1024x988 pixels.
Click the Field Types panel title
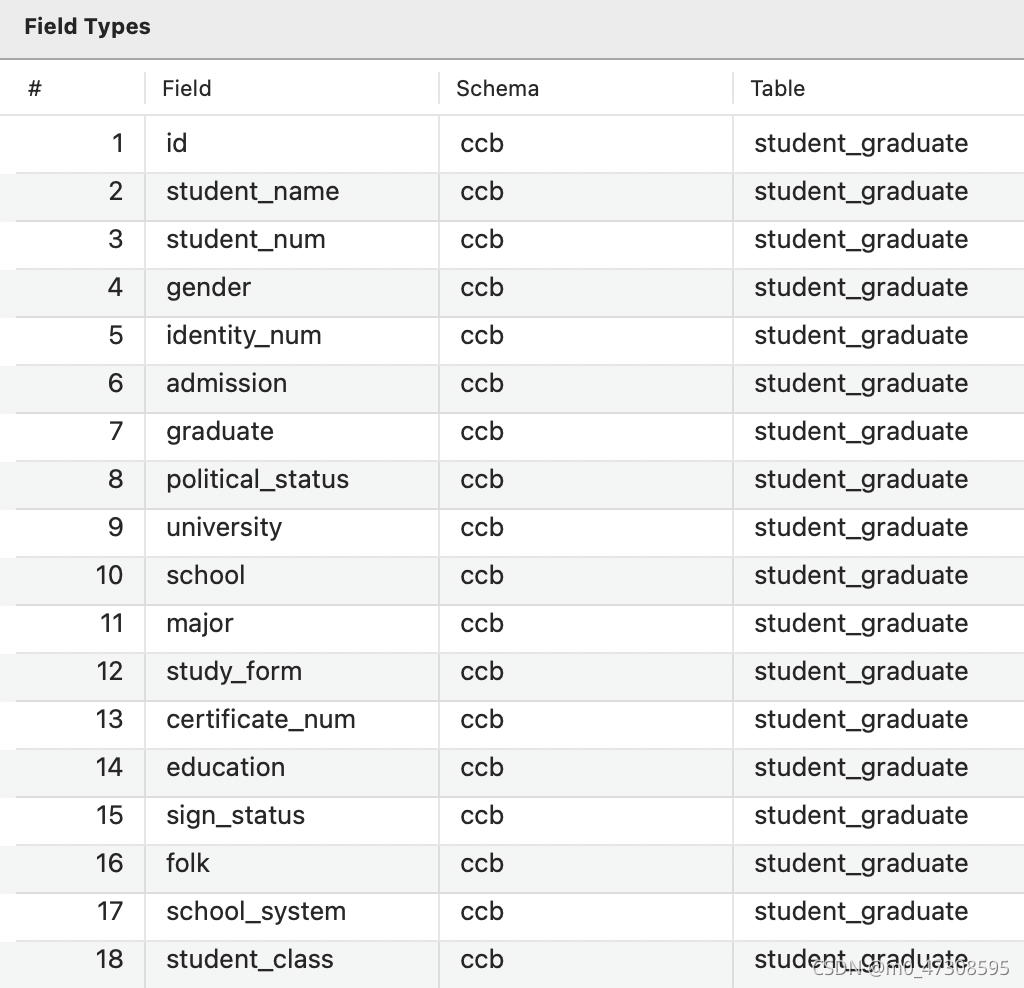pyautogui.click(x=88, y=27)
